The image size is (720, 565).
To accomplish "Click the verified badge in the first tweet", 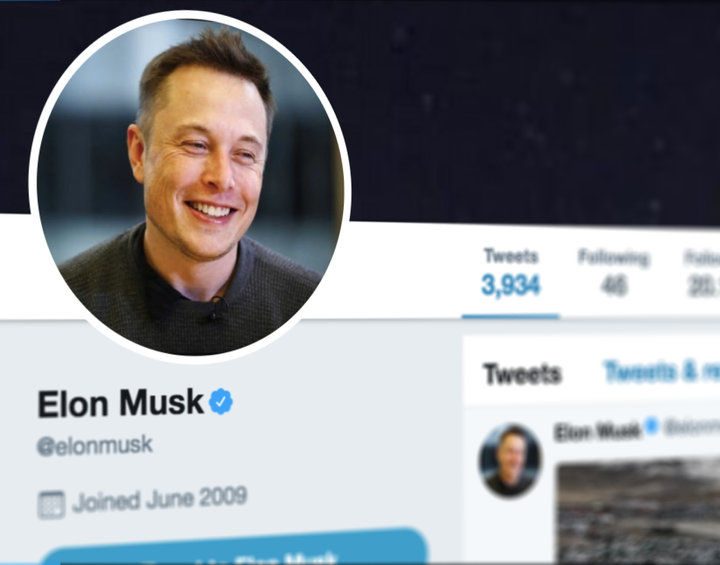I will (x=651, y=425).
